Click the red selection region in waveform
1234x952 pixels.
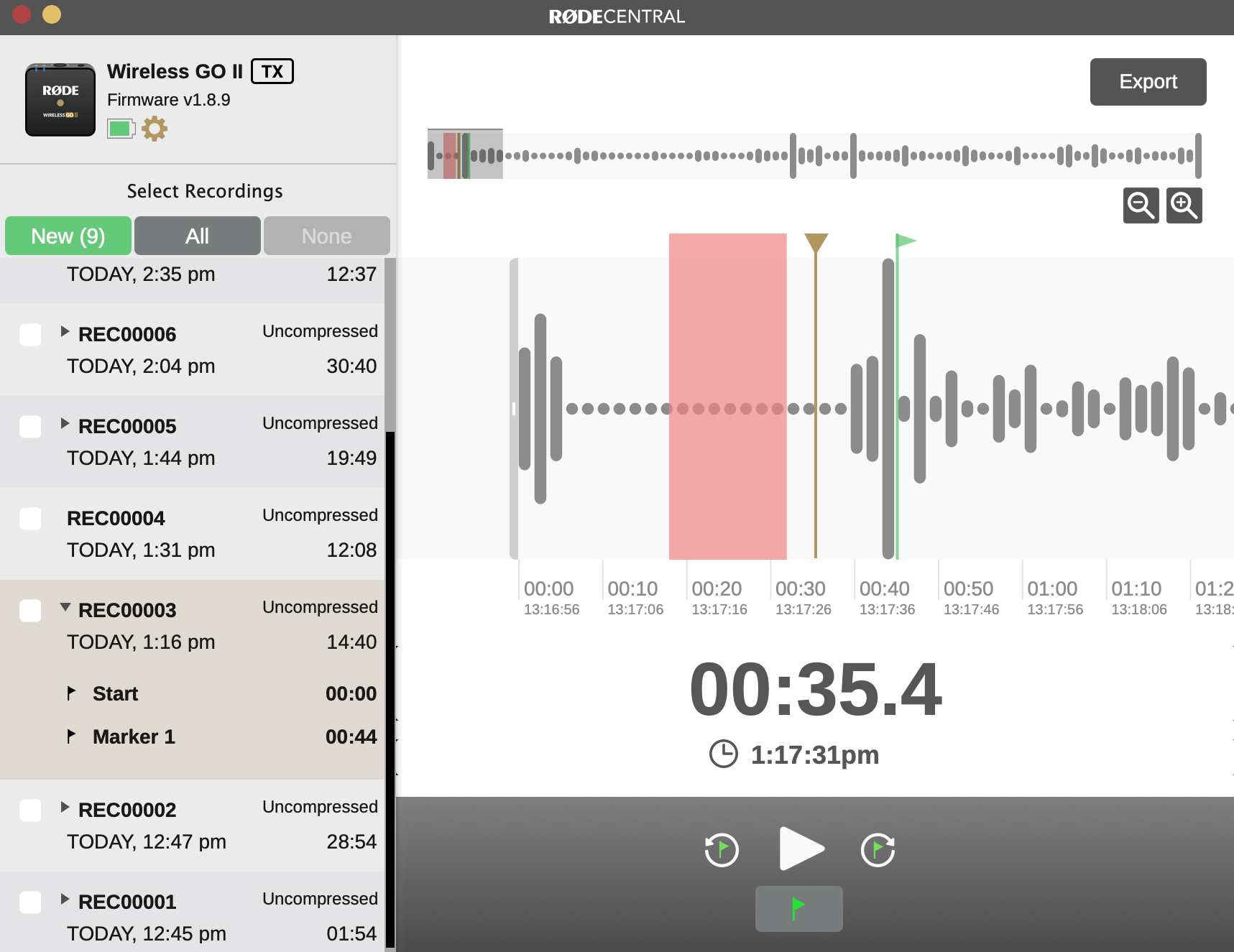click(x=727, y=397)
